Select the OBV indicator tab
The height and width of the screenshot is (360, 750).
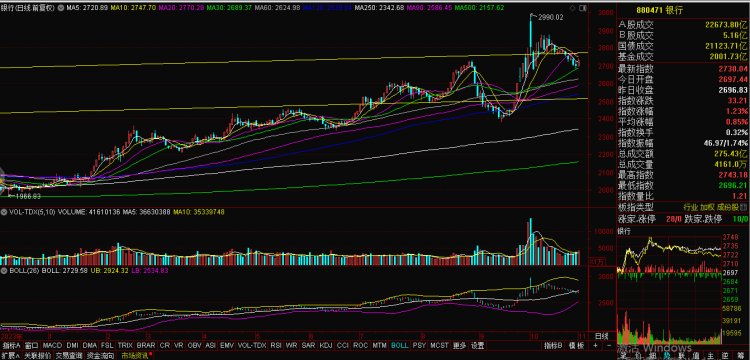click(x=194, y=345)
